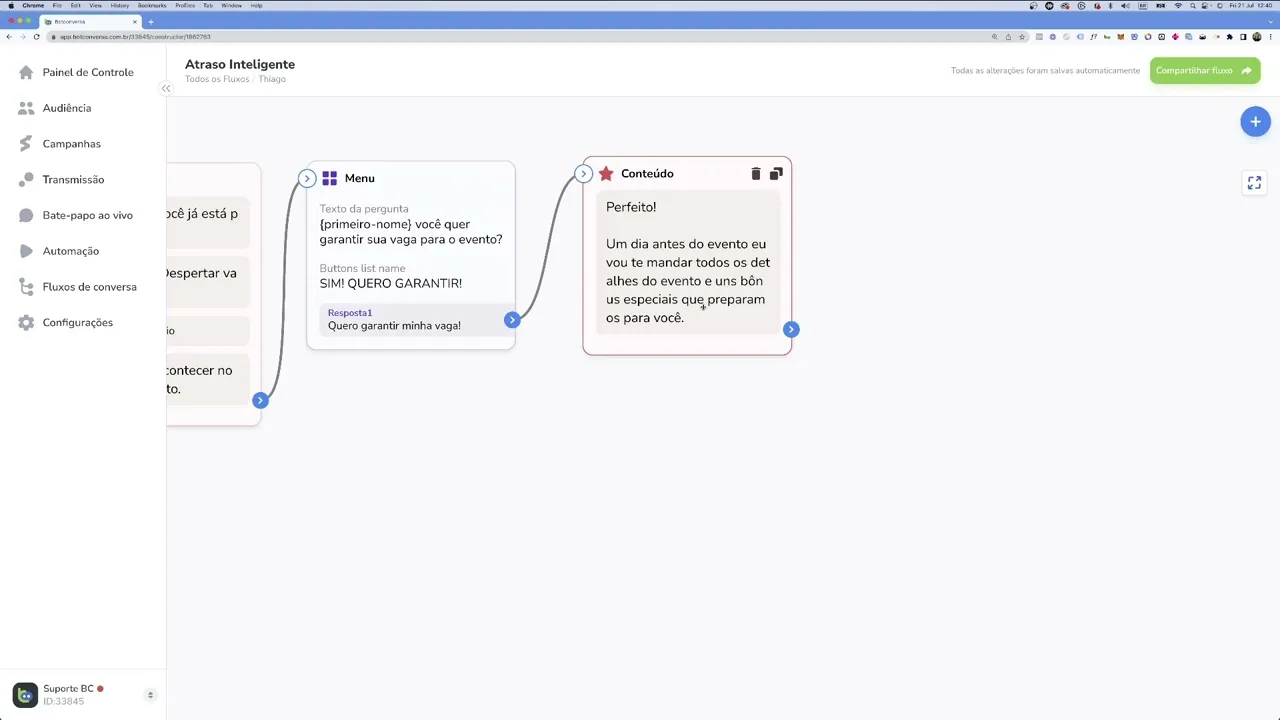Open a new Chrome tab
This screenshot has height=720, width=1280.
pos(151,22)
